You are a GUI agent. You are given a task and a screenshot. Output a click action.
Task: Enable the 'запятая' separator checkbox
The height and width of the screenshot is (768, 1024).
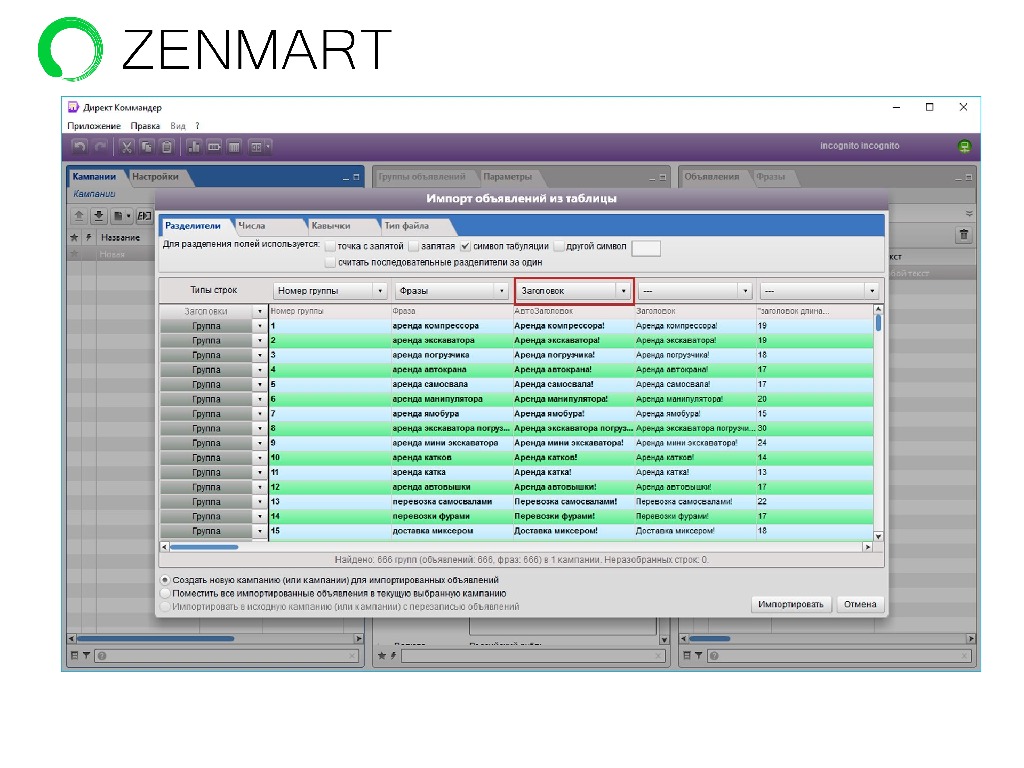[414, 246]
